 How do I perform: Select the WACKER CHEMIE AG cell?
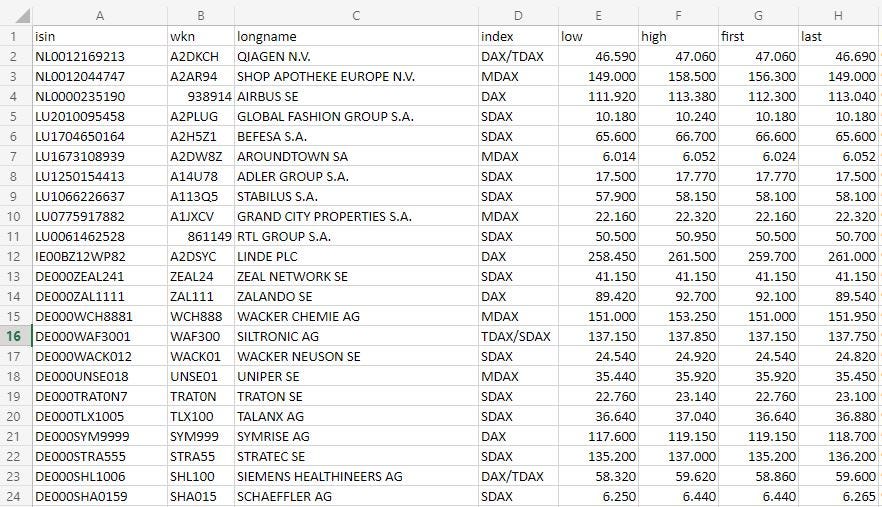356,316
